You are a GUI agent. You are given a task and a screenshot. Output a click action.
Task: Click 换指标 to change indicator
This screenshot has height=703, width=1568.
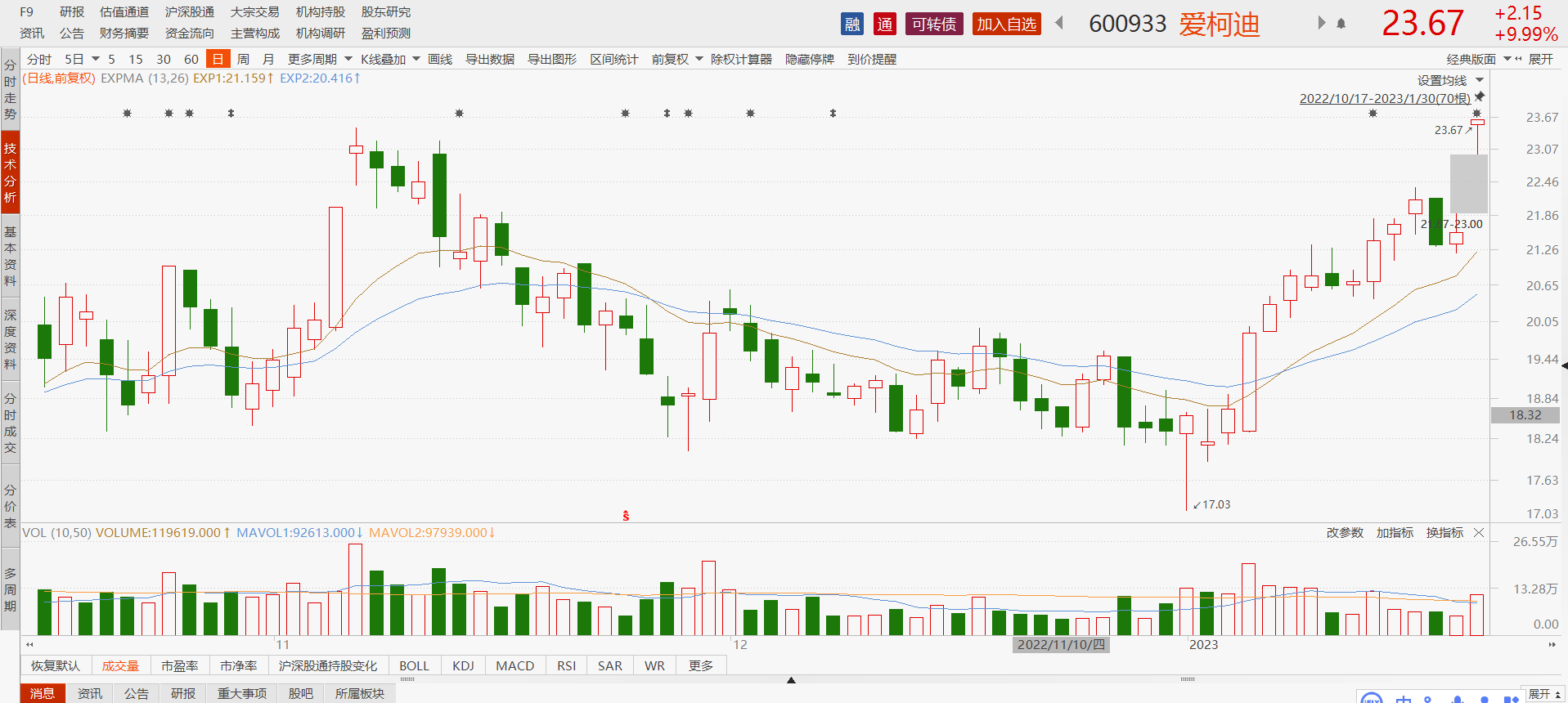(1444, 533)
